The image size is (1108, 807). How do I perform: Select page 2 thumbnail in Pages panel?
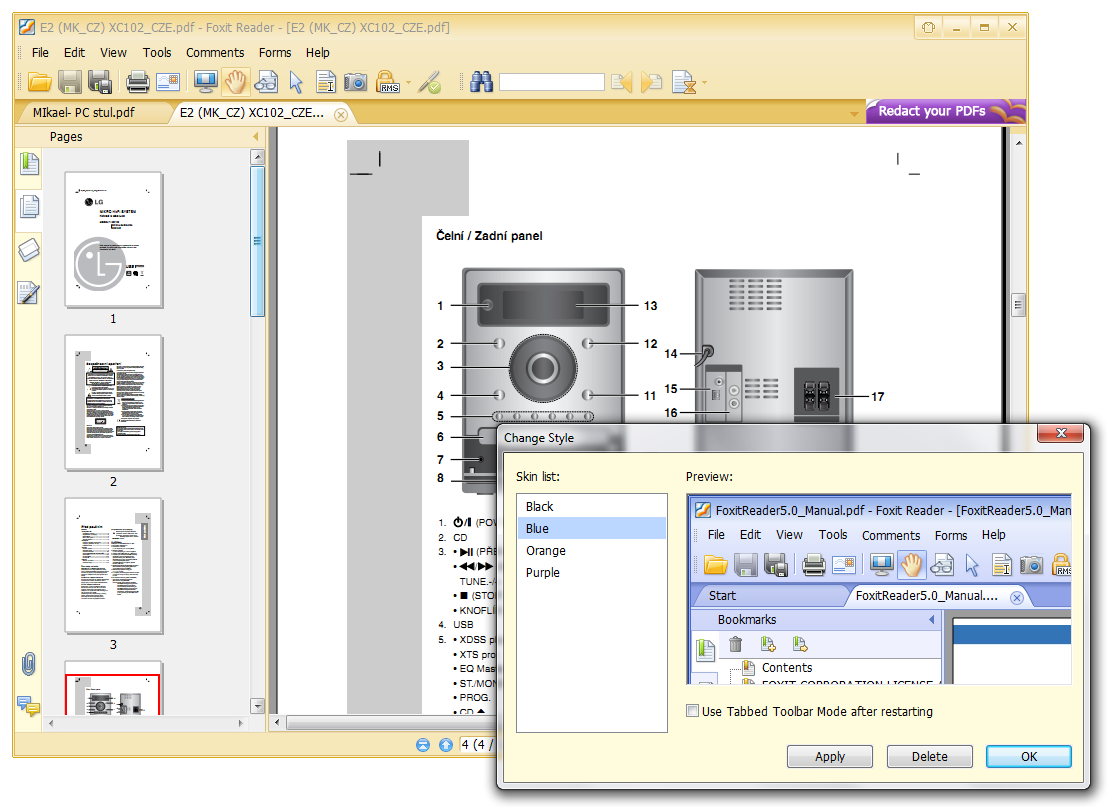[x=114, y=403]
